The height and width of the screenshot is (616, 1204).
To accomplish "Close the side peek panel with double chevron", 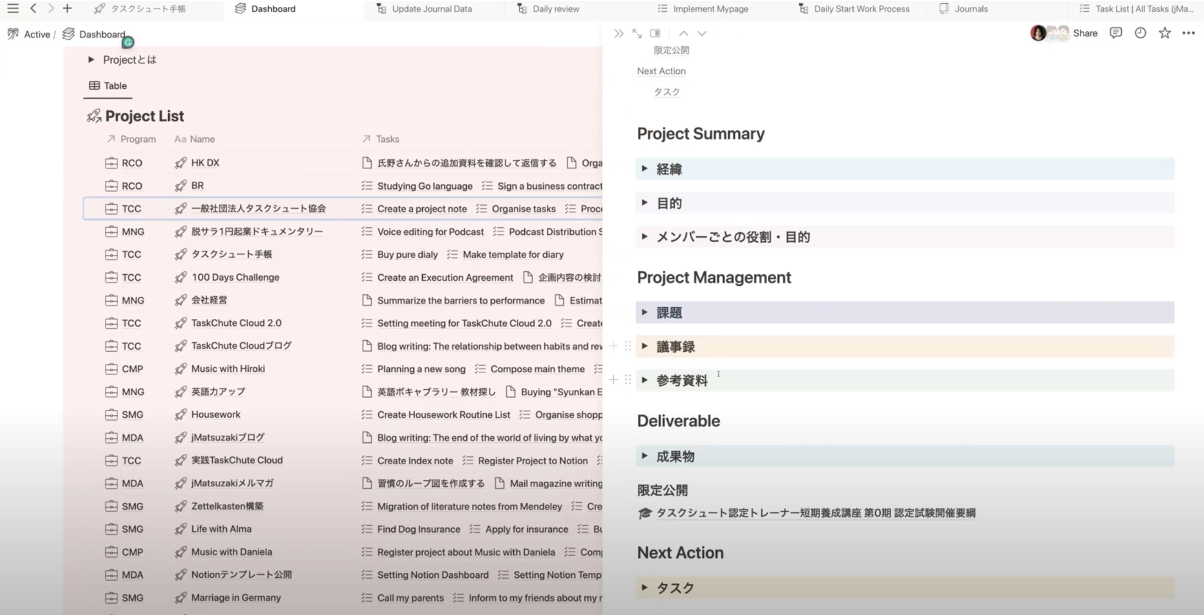I will pos(619,34).
